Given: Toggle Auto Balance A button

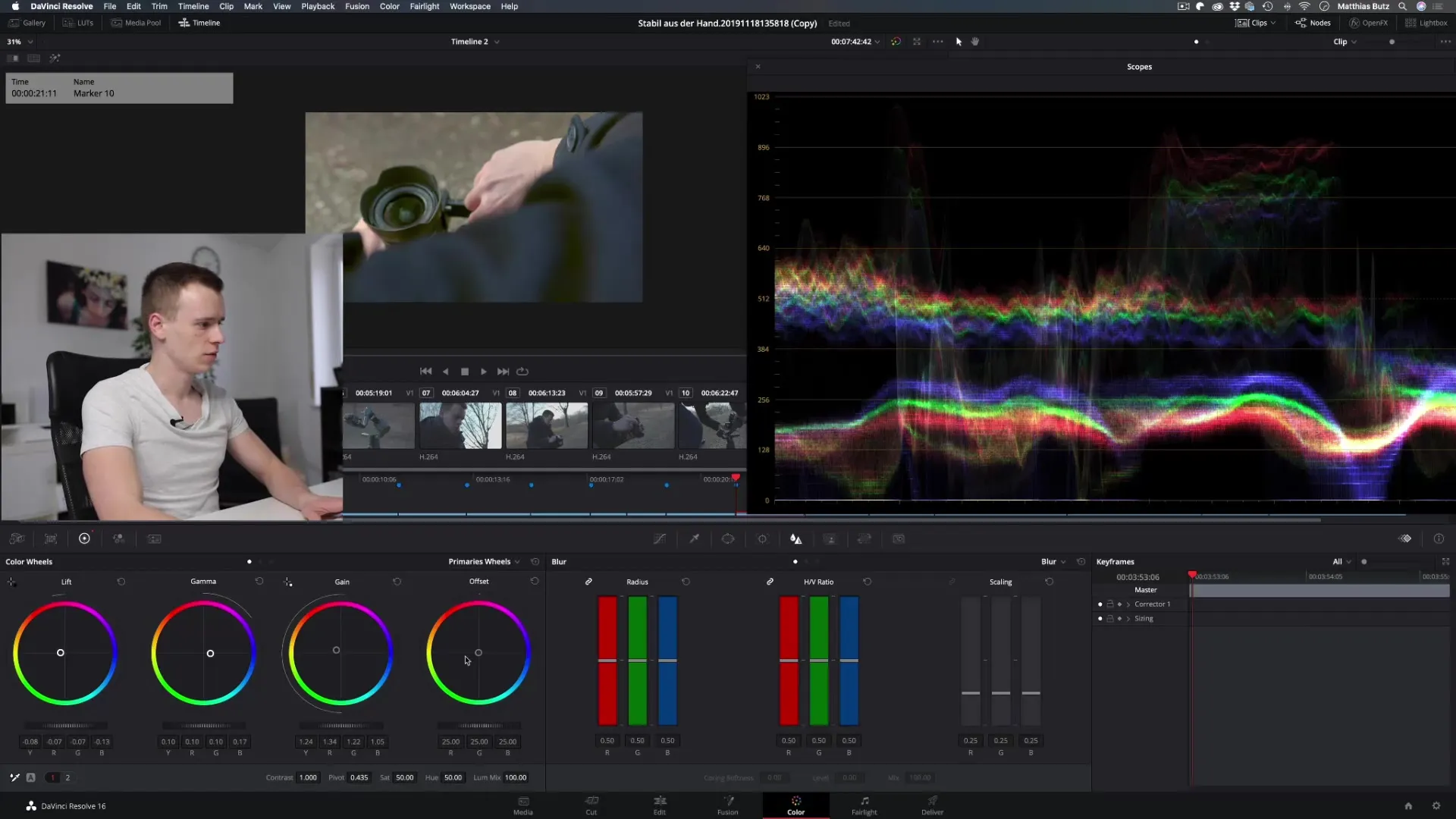Looking at the screenshot, I should [31, 777].
